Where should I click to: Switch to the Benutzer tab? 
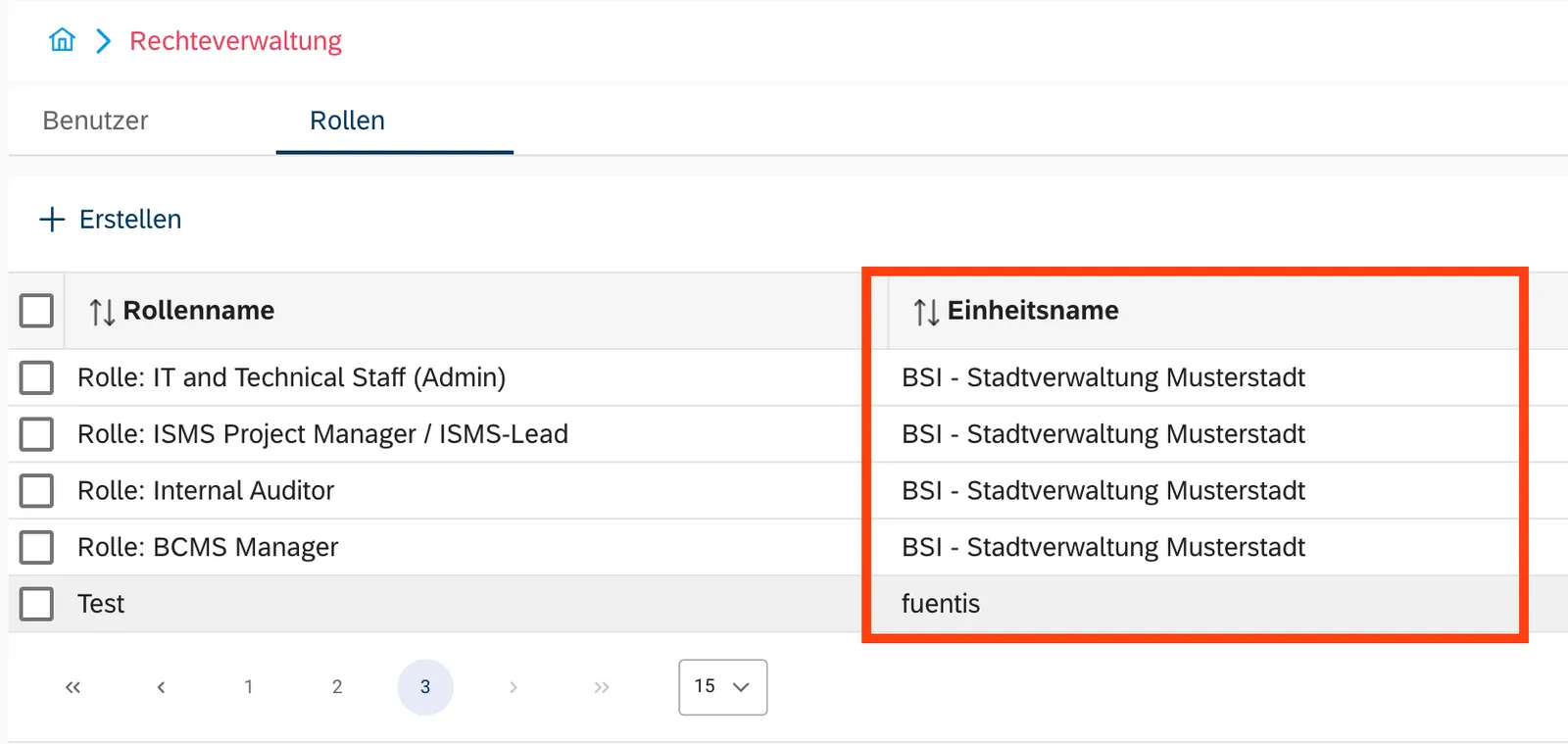(x=95, y=121)
